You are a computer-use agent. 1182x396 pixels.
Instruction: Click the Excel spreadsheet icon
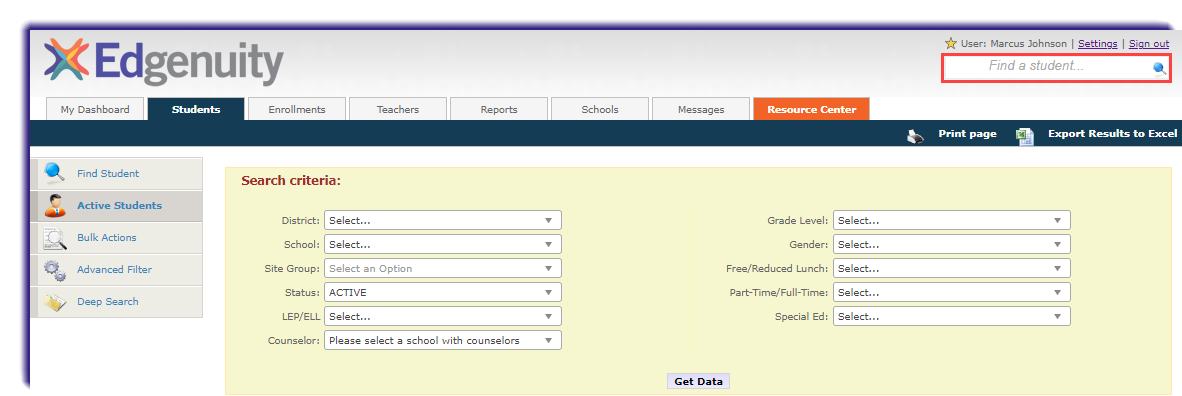[x=1024, y=136]
